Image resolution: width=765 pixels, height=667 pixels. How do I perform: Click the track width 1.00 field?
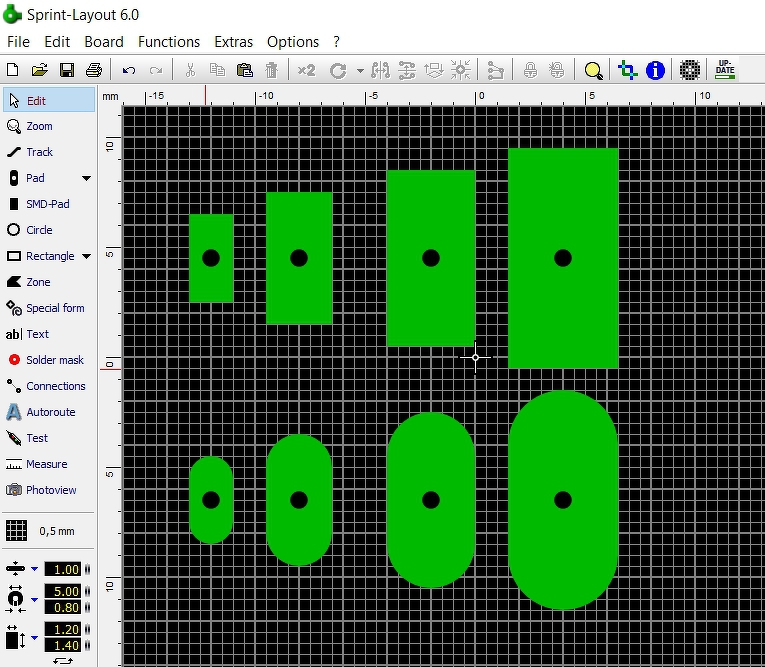(x=63, y=569)
